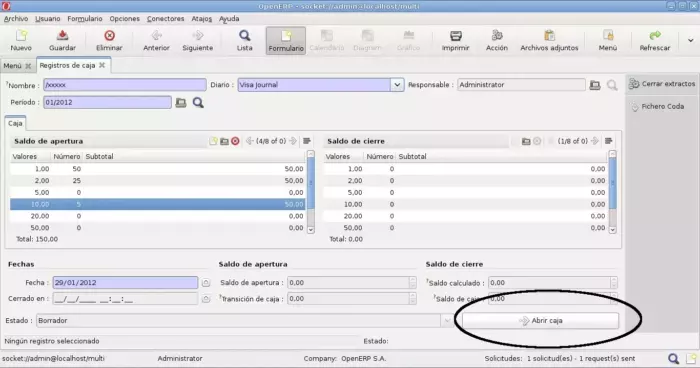Switch to Lista view
The image size is (700, 368).
tap(244, 40)
